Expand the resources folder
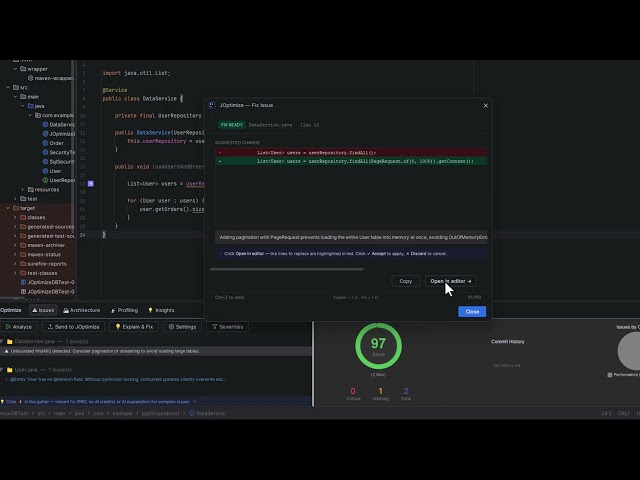This screenshot has height=480, width=640. 23,189
